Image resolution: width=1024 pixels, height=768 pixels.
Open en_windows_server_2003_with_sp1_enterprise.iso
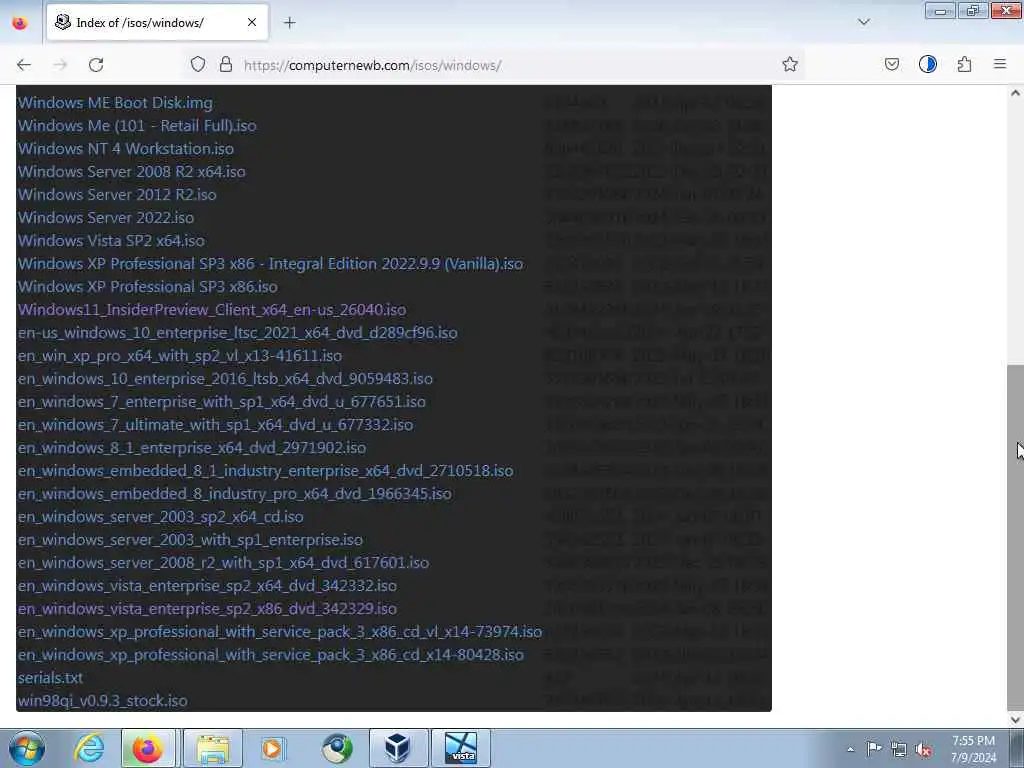[190, 540]
